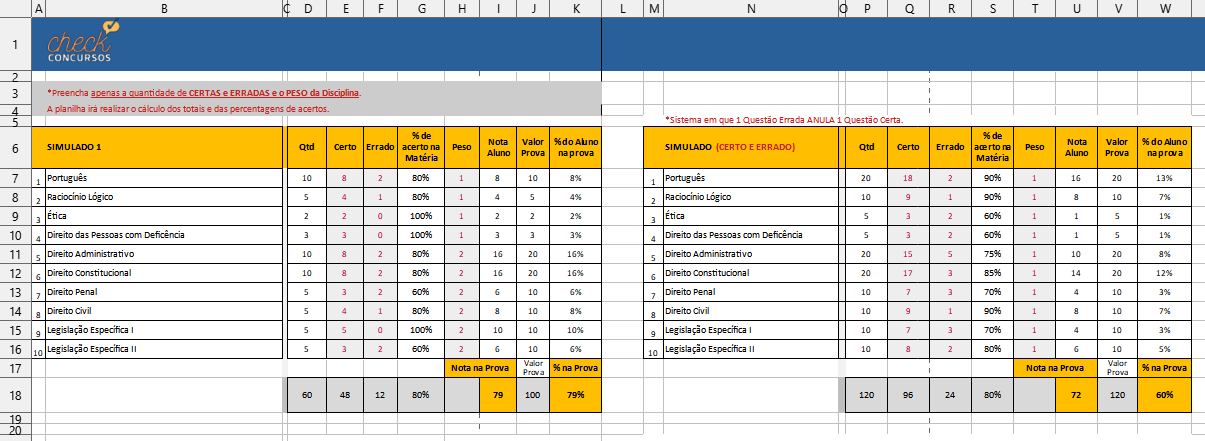The height and width of the screenshot is (441, 1205).
Task: Click "Nota Aluno" header in SIMULADO 1 table
Action: 497,147
